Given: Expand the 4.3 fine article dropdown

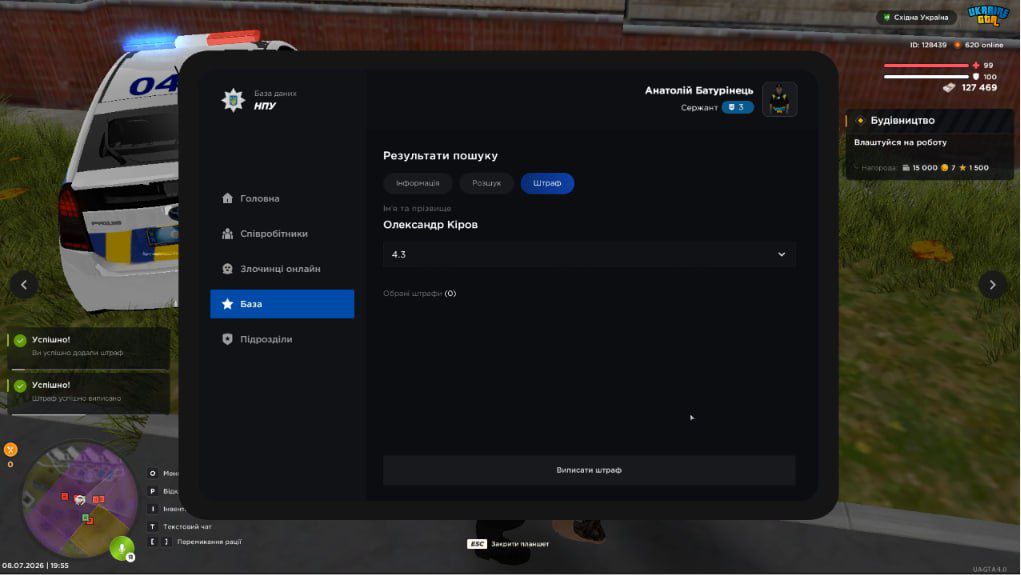Looking at the screenshot, I should pyautogui.click(x=589, y=255).
